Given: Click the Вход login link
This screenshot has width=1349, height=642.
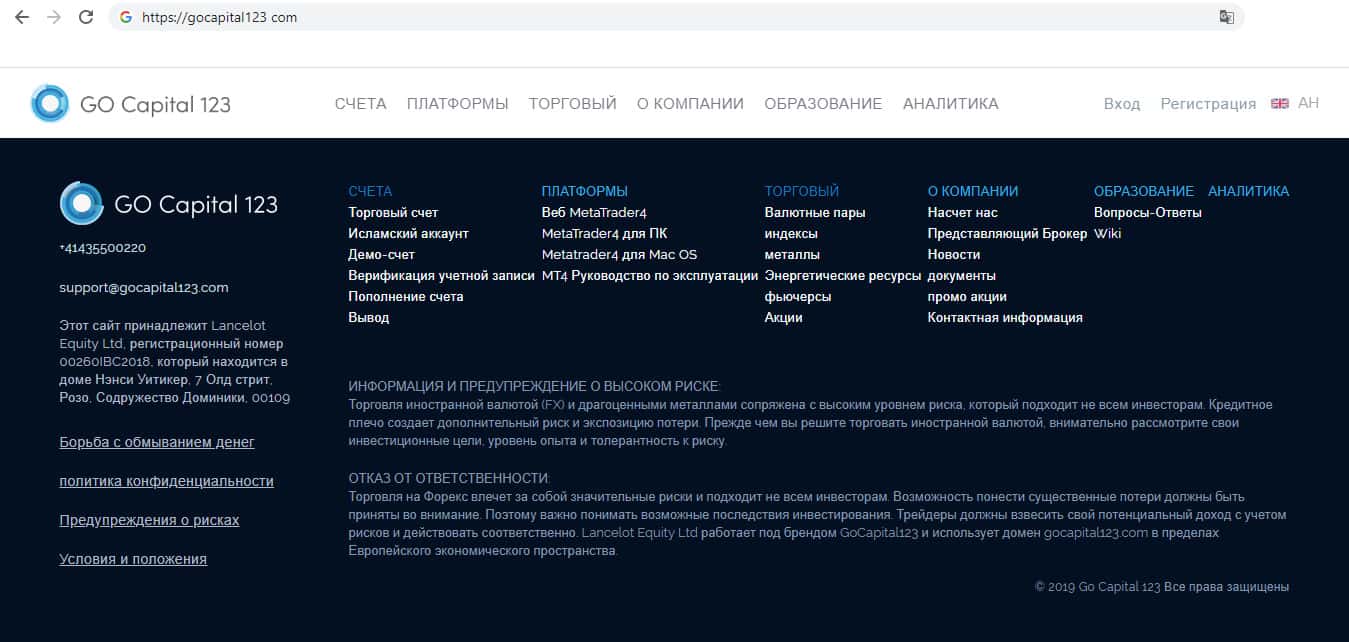Looking at the screenshot, I should [1122, 104].
